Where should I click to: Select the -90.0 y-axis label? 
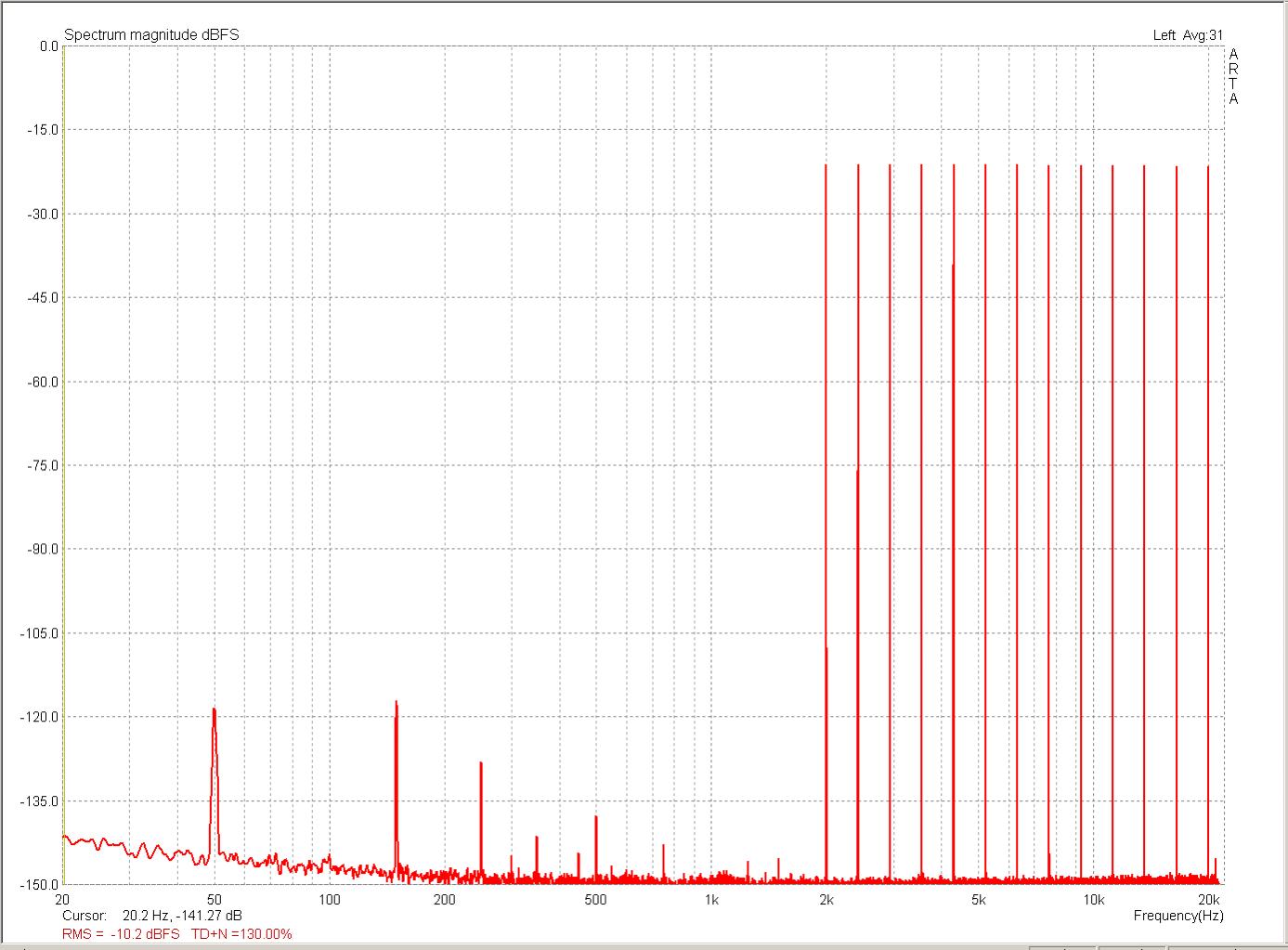(42, 550)
